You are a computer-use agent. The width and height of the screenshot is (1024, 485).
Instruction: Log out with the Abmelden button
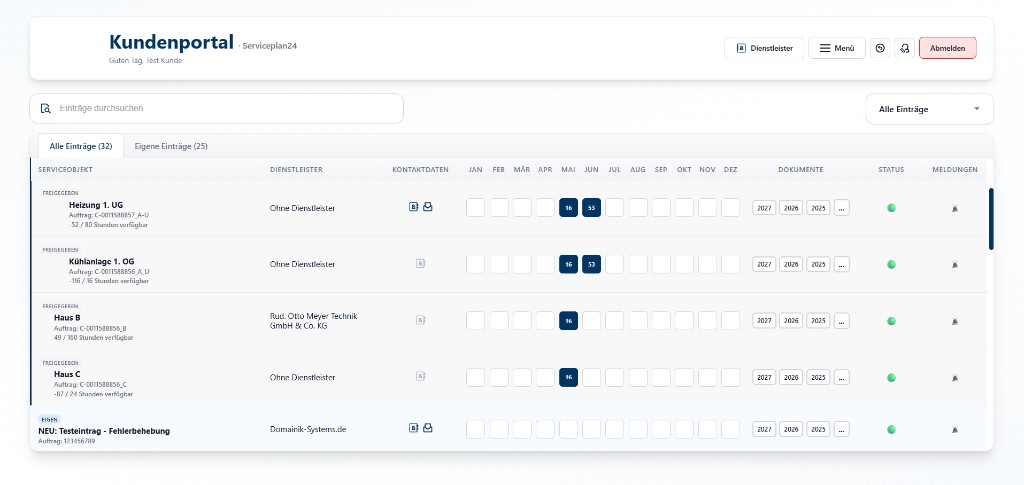[x=948, y=48]
